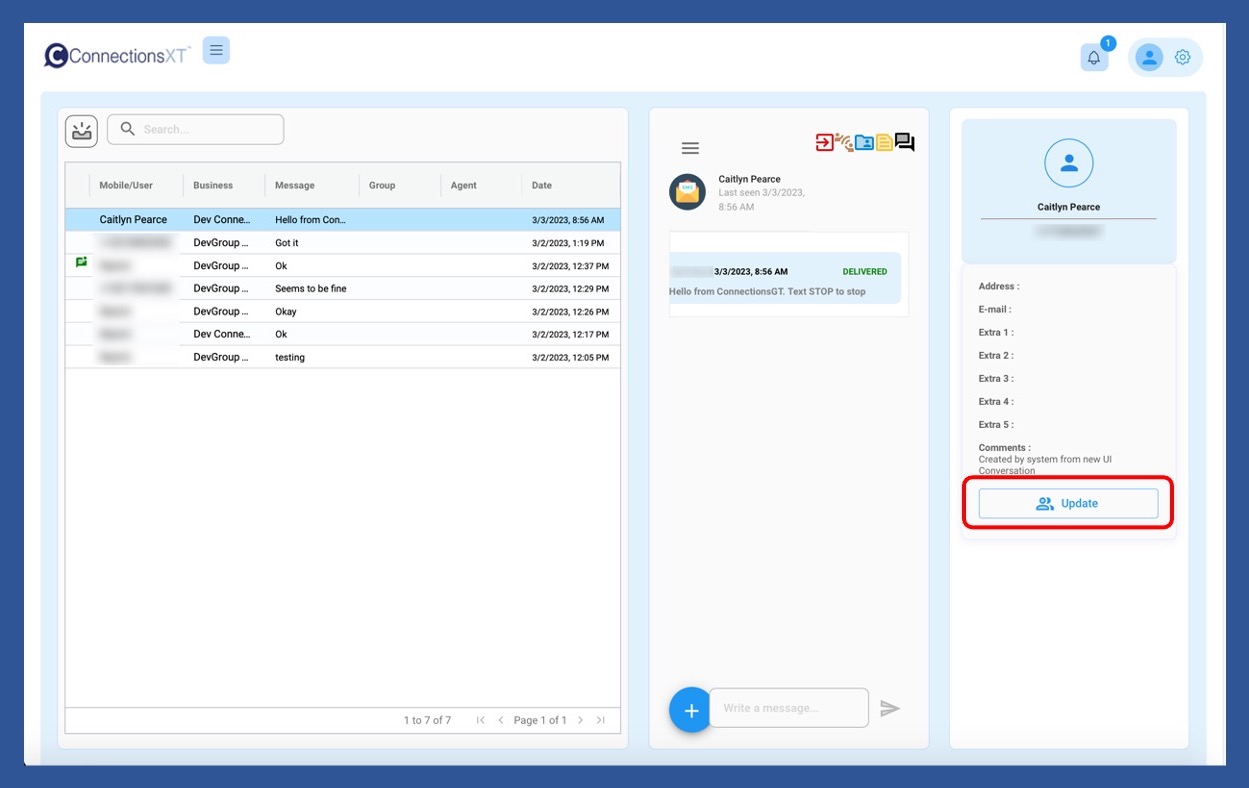Open the settings gear in top right
Viewport: 1249px width, 788px height.
tap(1182, 58)
